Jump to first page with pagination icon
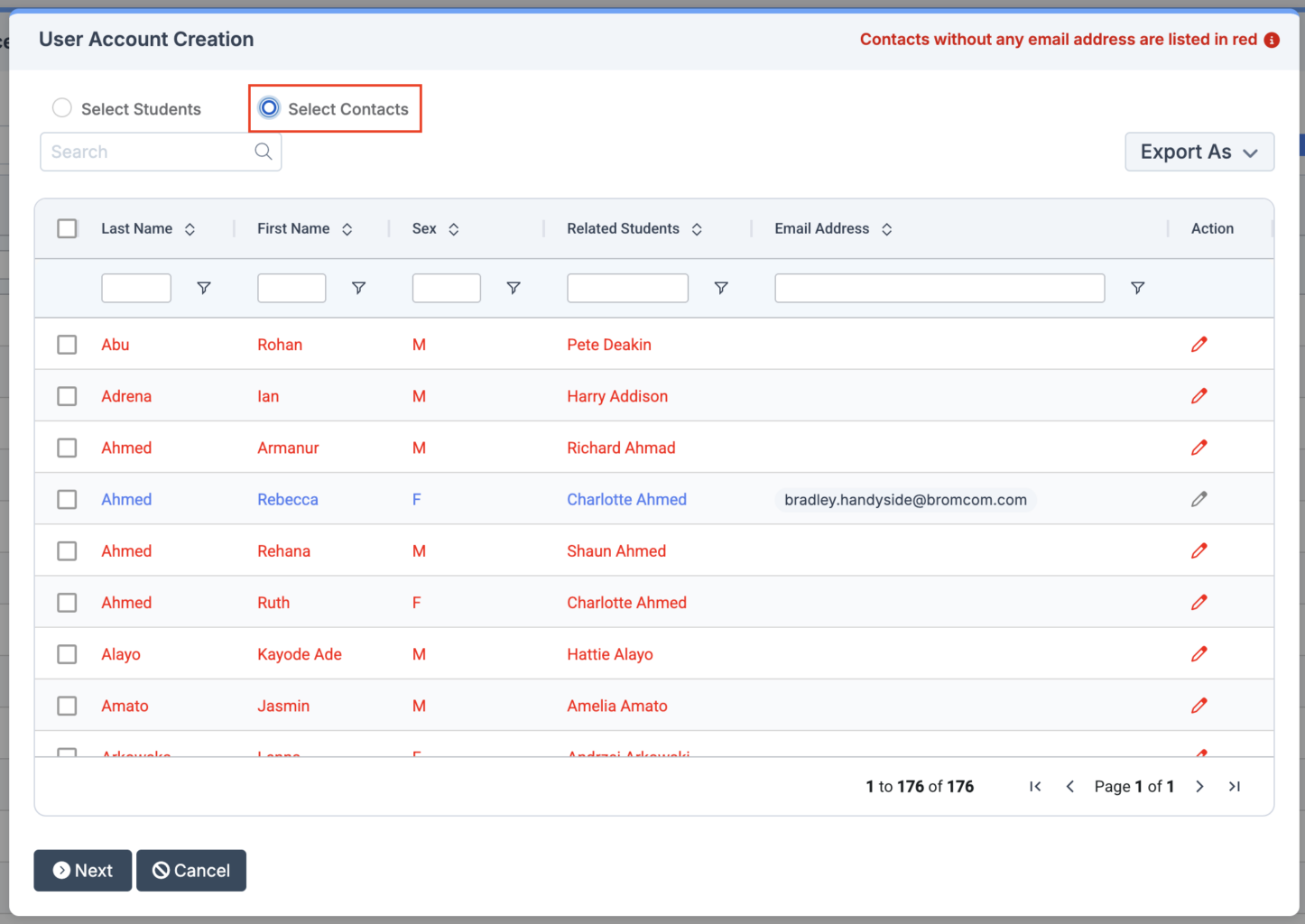Image resolution: width=1305 pixels, height=924 pixels. [x=1035, y=786]
